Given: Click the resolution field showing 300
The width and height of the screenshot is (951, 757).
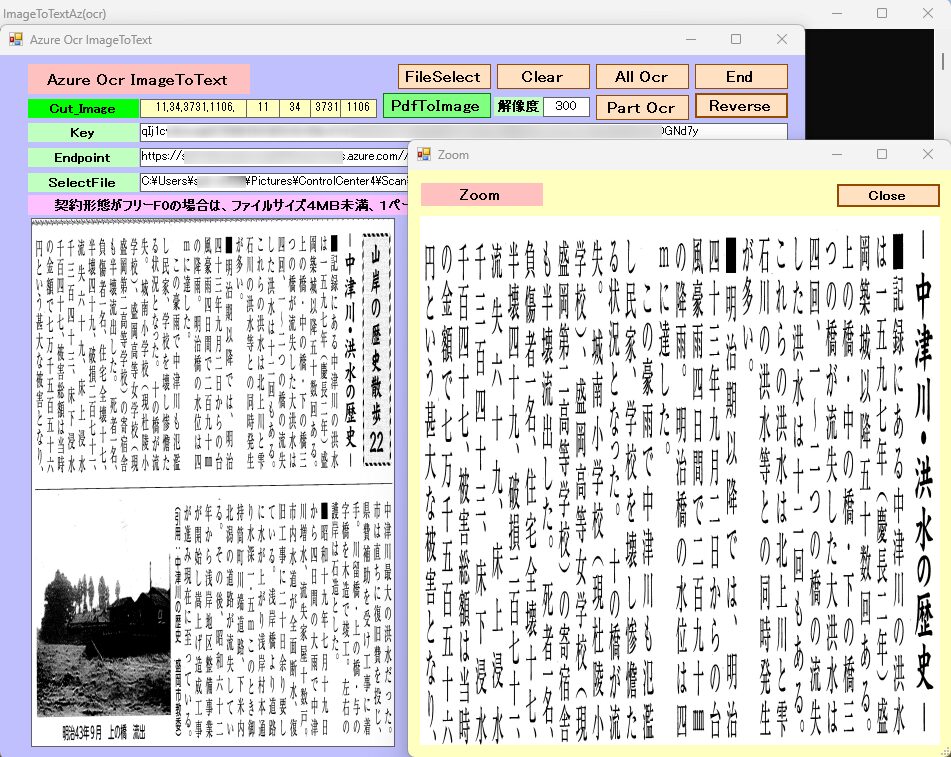Looking at the screenshot, I should point(566,106).
